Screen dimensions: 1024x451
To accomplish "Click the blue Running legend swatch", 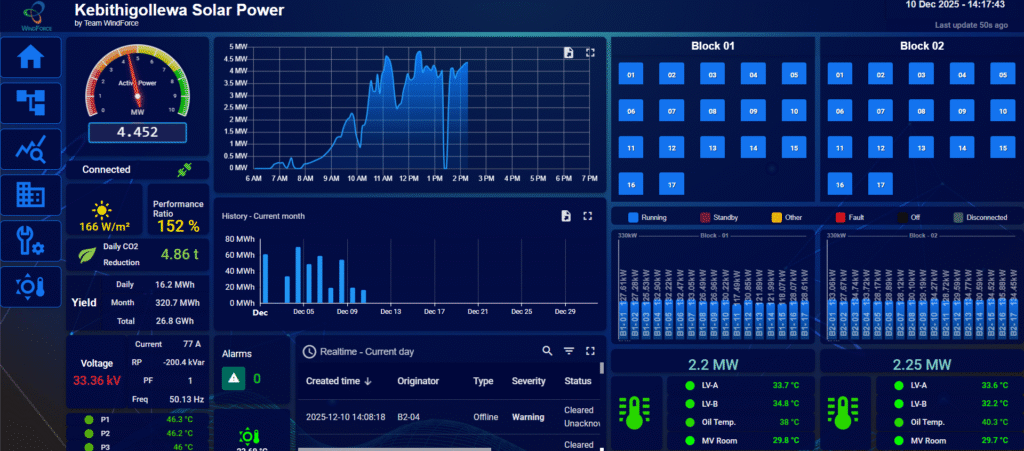I will click(x=633, y=217).
